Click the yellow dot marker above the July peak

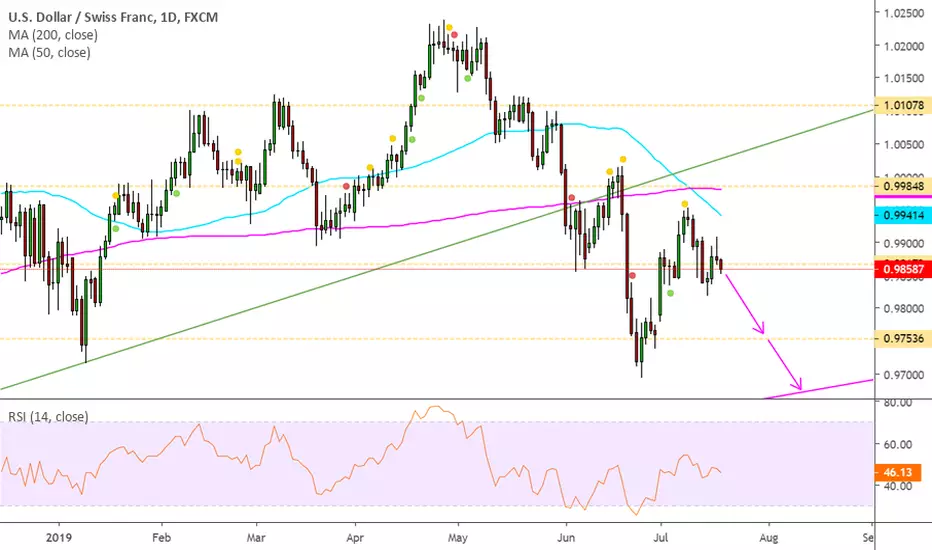point(685,204)
